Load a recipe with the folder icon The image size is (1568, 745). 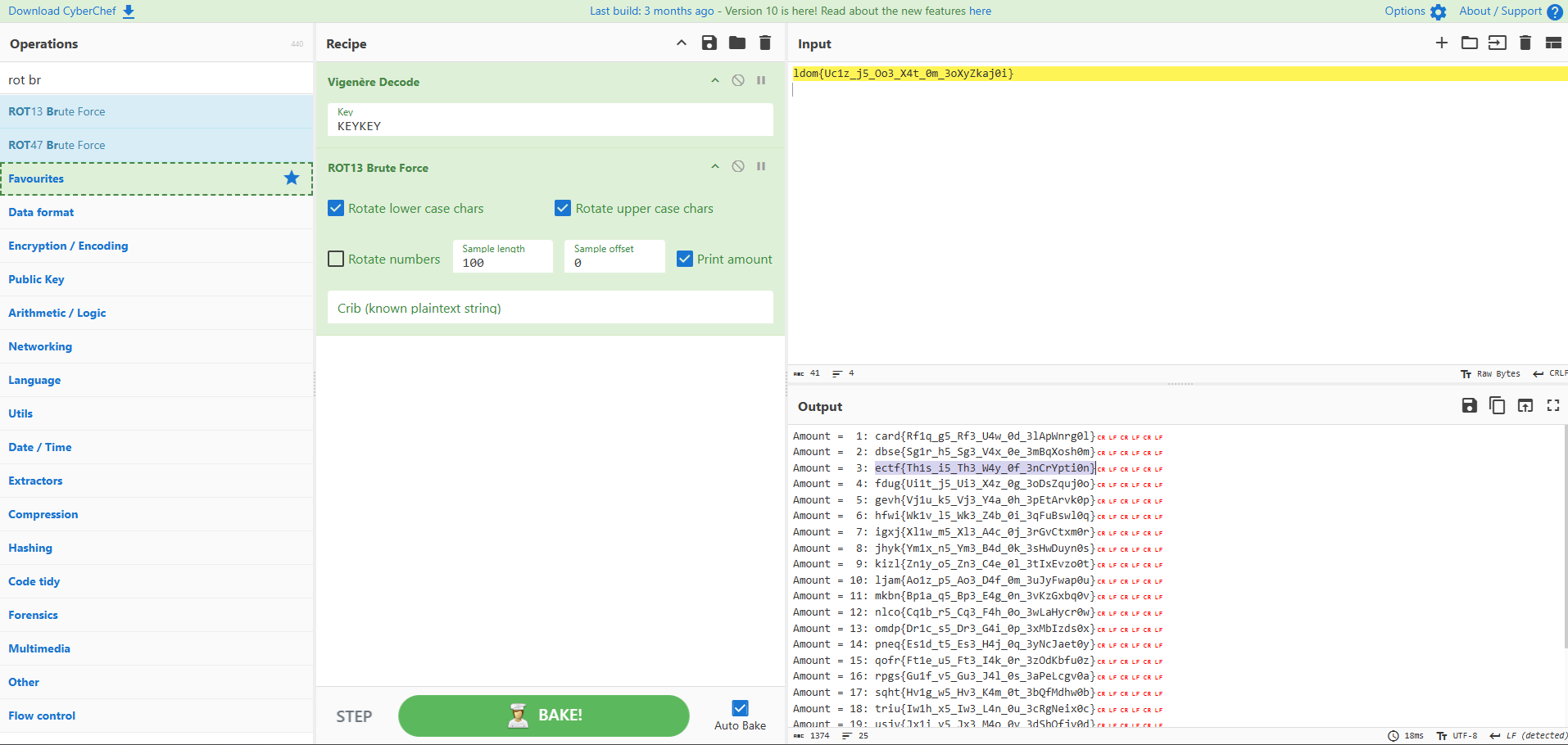737,43
